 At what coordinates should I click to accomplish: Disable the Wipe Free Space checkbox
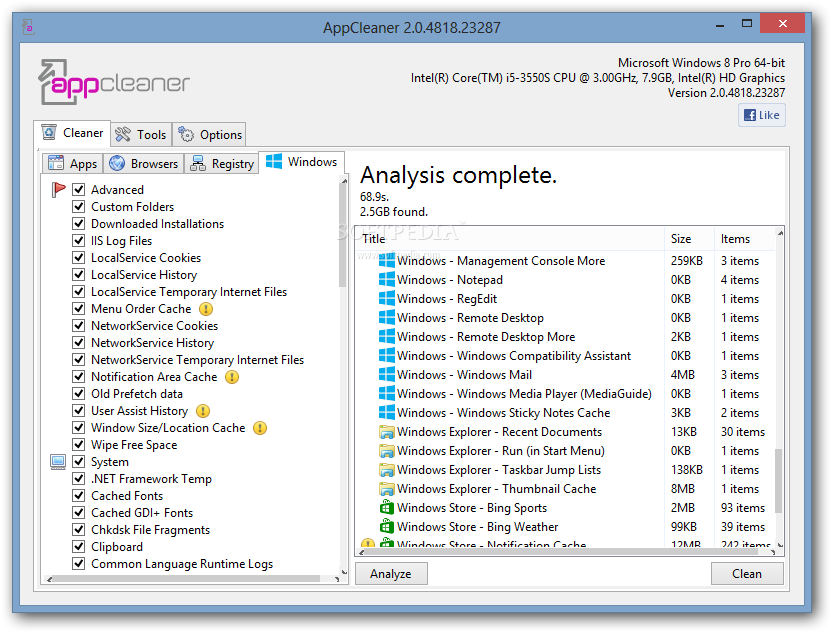click(79, 445)
